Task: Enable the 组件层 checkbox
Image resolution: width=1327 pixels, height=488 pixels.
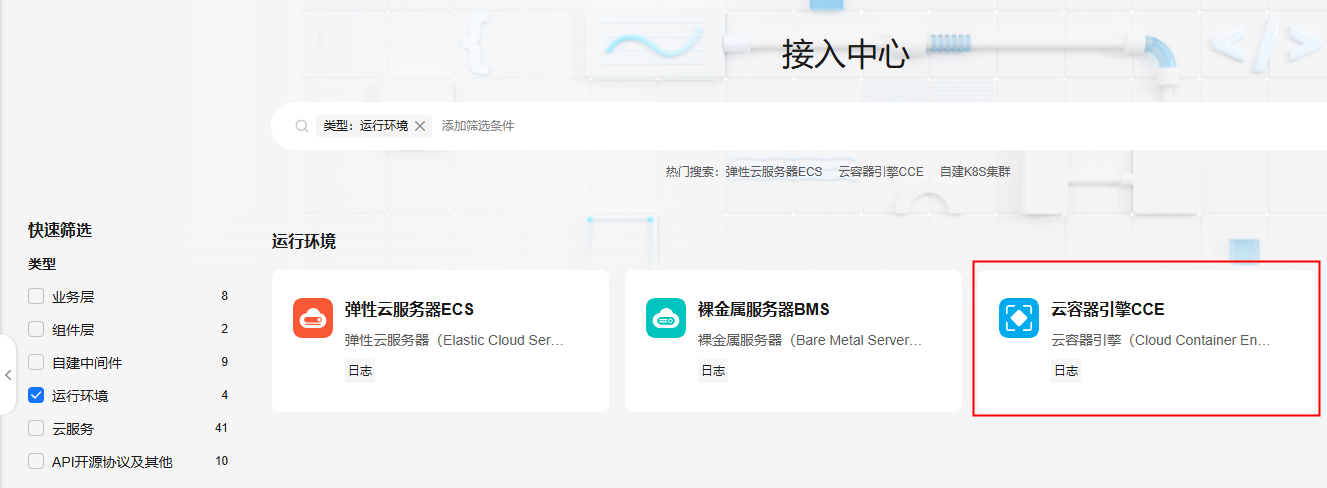Action: click(x=36, y=329)
